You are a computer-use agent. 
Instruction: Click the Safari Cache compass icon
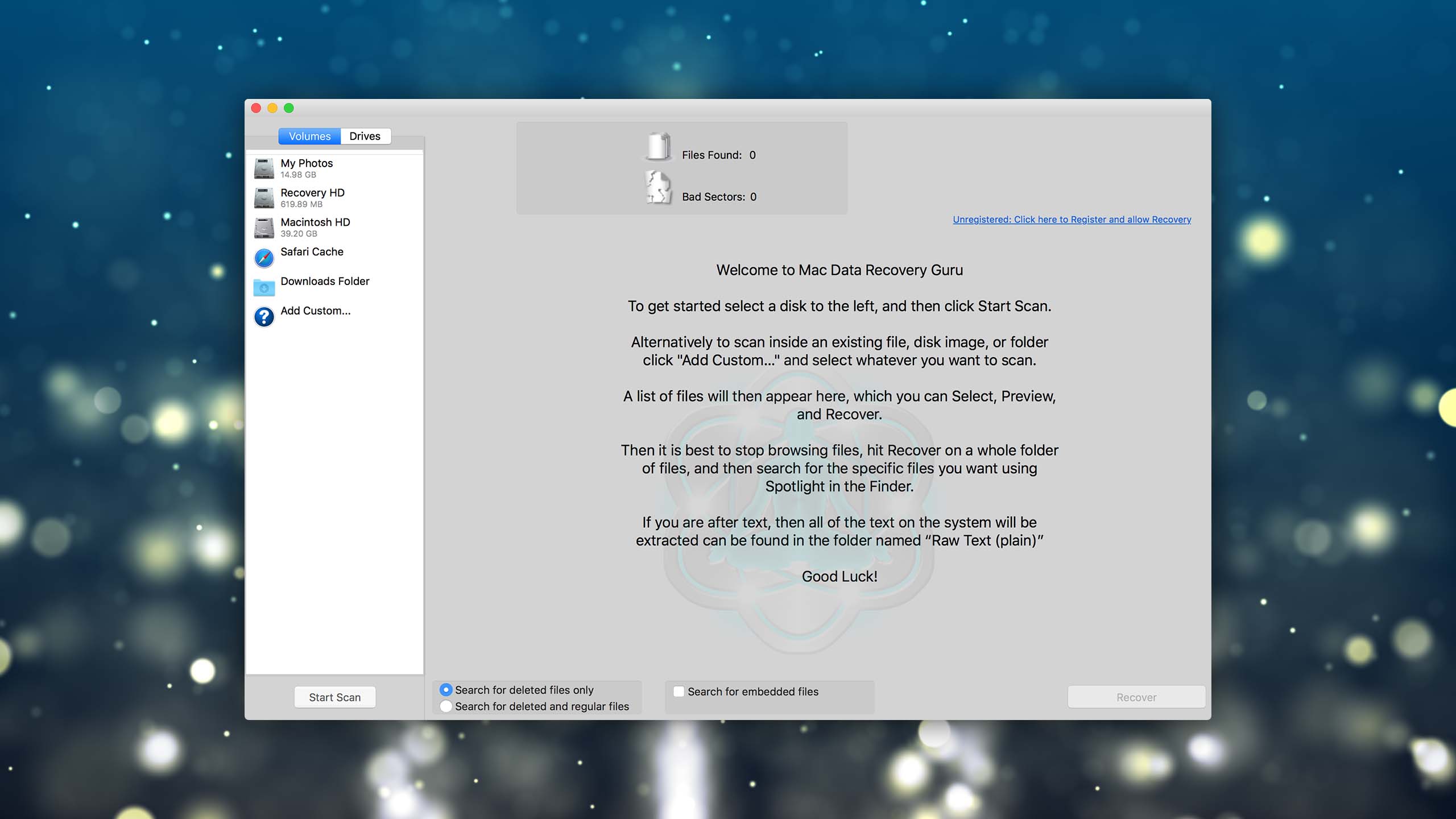(264, 258)
